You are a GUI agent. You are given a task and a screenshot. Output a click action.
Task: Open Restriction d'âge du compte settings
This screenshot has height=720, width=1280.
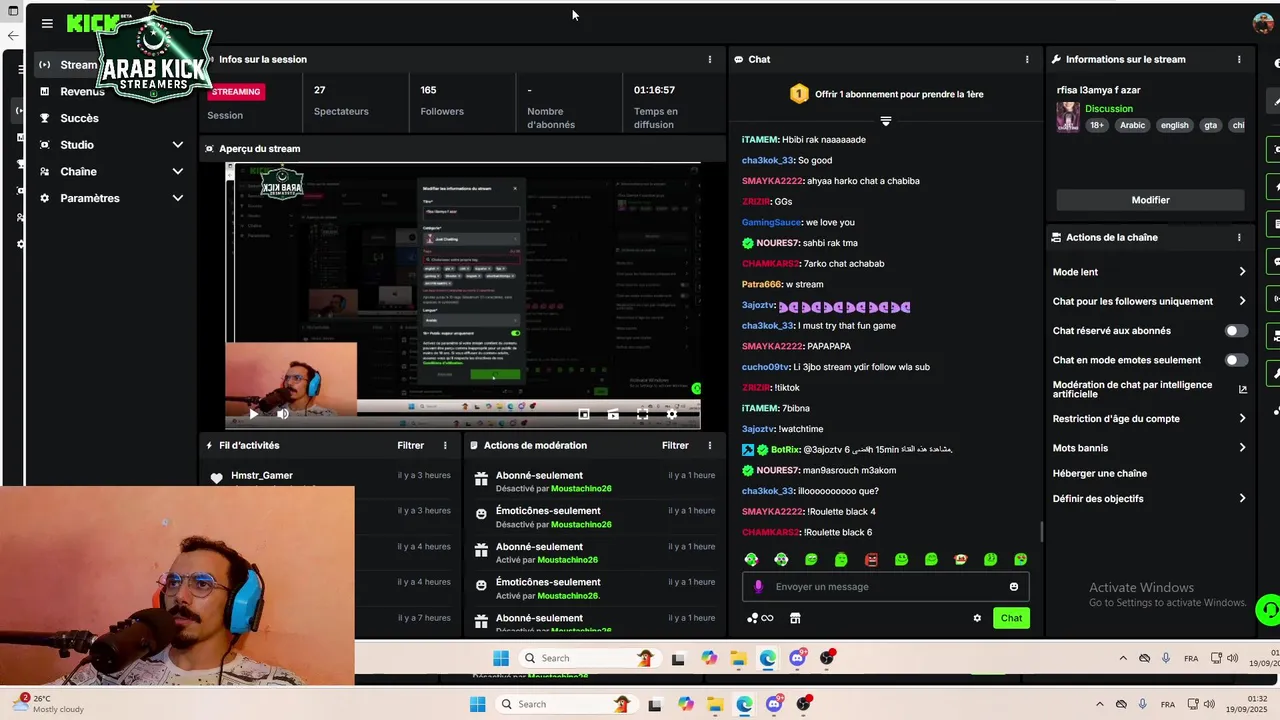point(1150,419)
